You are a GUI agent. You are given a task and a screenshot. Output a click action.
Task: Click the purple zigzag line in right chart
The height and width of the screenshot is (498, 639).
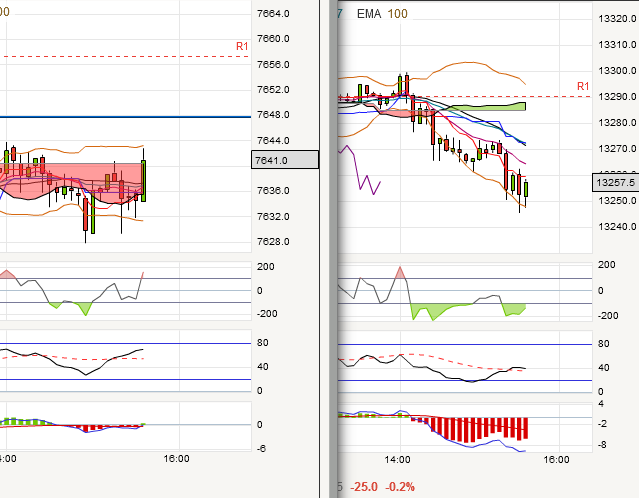[x=359, y=170]
